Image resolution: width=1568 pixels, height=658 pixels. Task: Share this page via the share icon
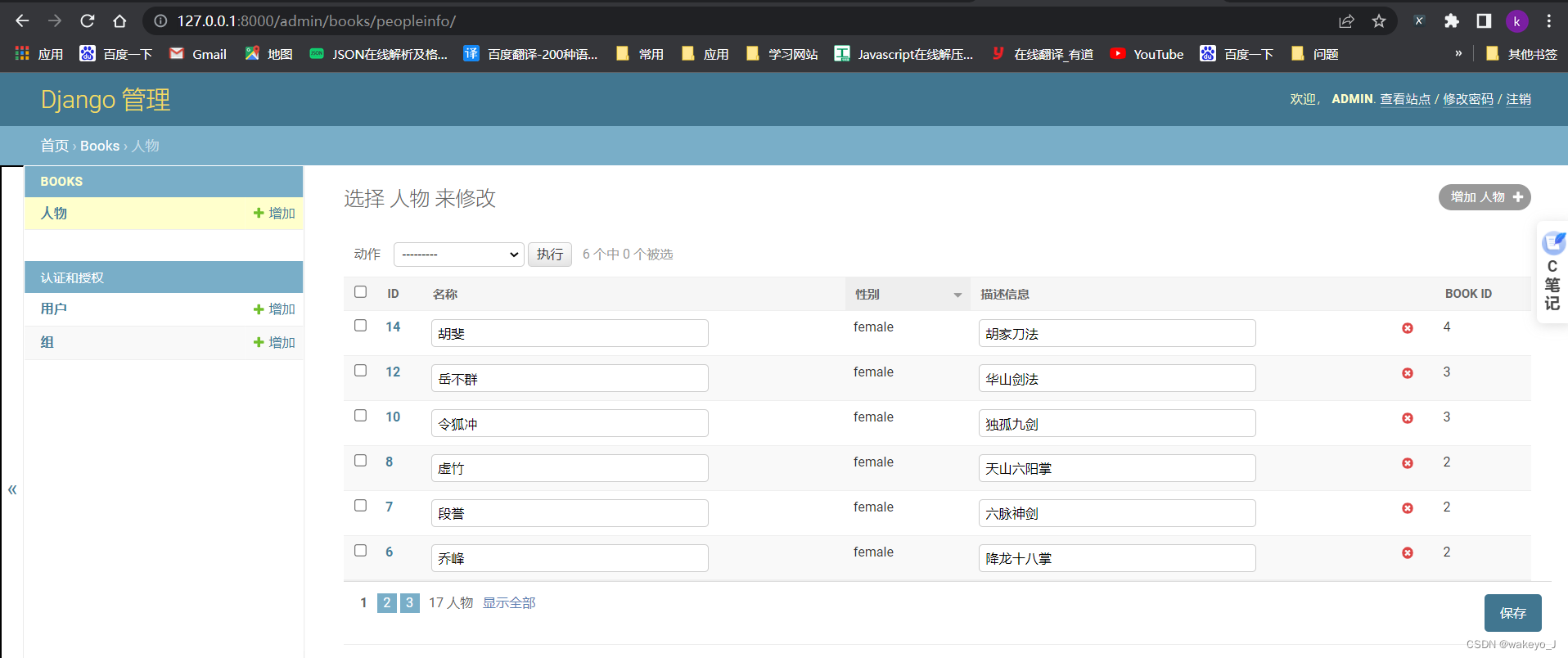[1346, 20]
